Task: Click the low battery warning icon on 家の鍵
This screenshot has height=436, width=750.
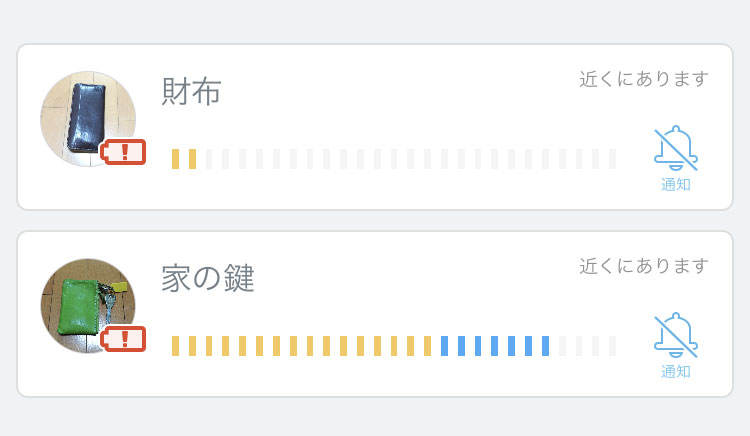Action: click(x=123, y=339)
